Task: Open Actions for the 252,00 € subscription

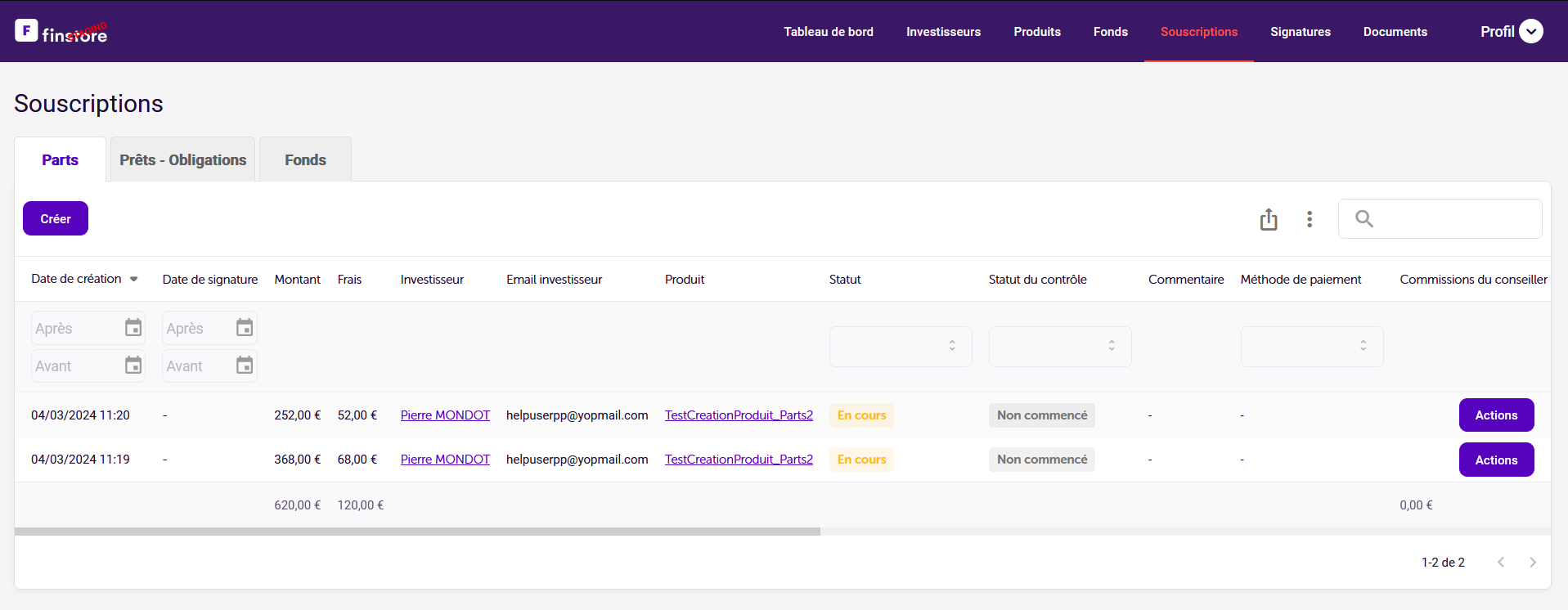Action: pos(1495,415)
